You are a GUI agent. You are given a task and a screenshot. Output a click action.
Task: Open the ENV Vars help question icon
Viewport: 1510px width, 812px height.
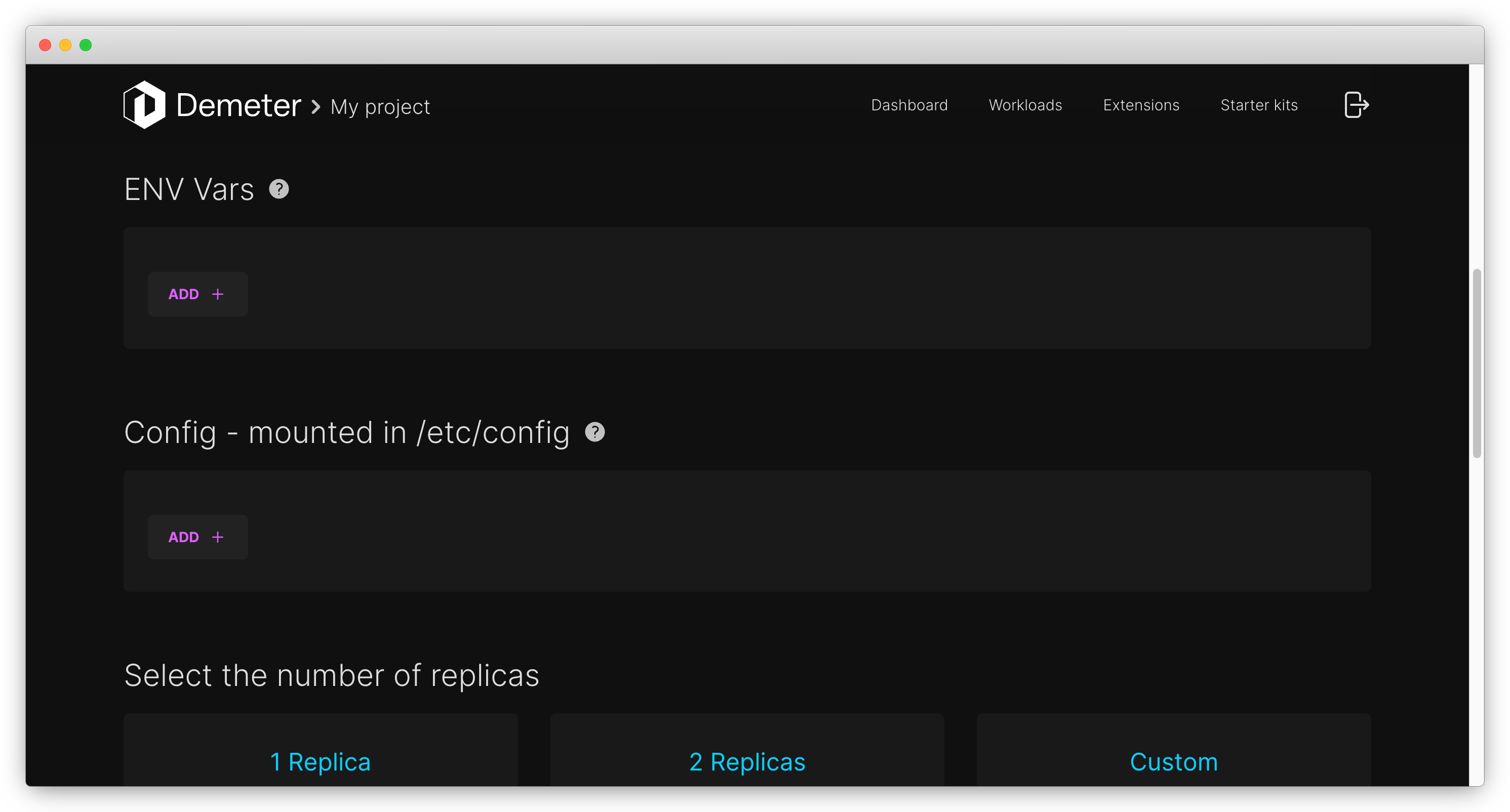pos(279,189)
